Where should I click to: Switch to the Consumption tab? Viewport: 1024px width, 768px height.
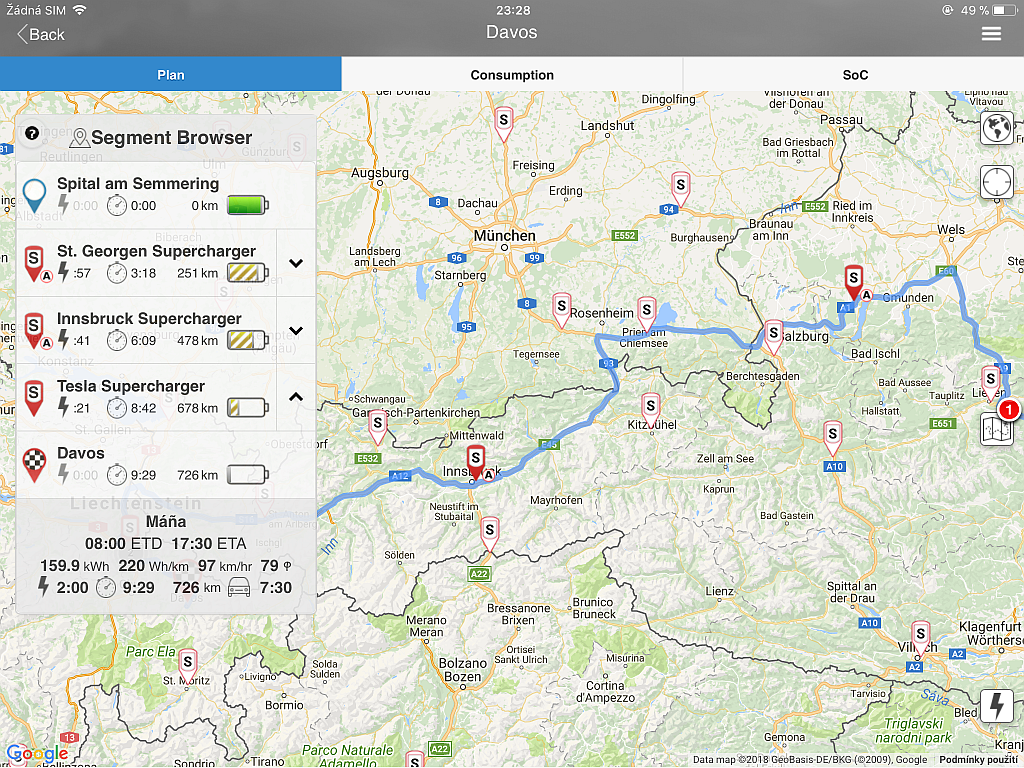click(x=512, y=75)
